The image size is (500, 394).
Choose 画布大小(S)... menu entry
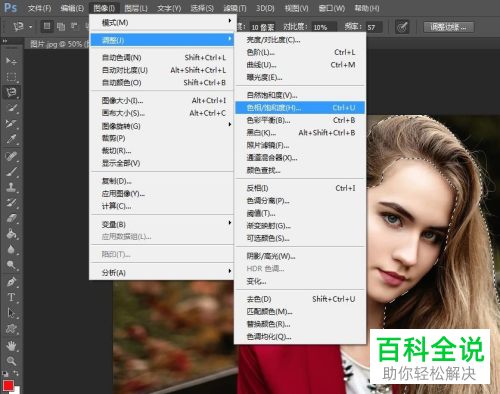coord(163,113)
